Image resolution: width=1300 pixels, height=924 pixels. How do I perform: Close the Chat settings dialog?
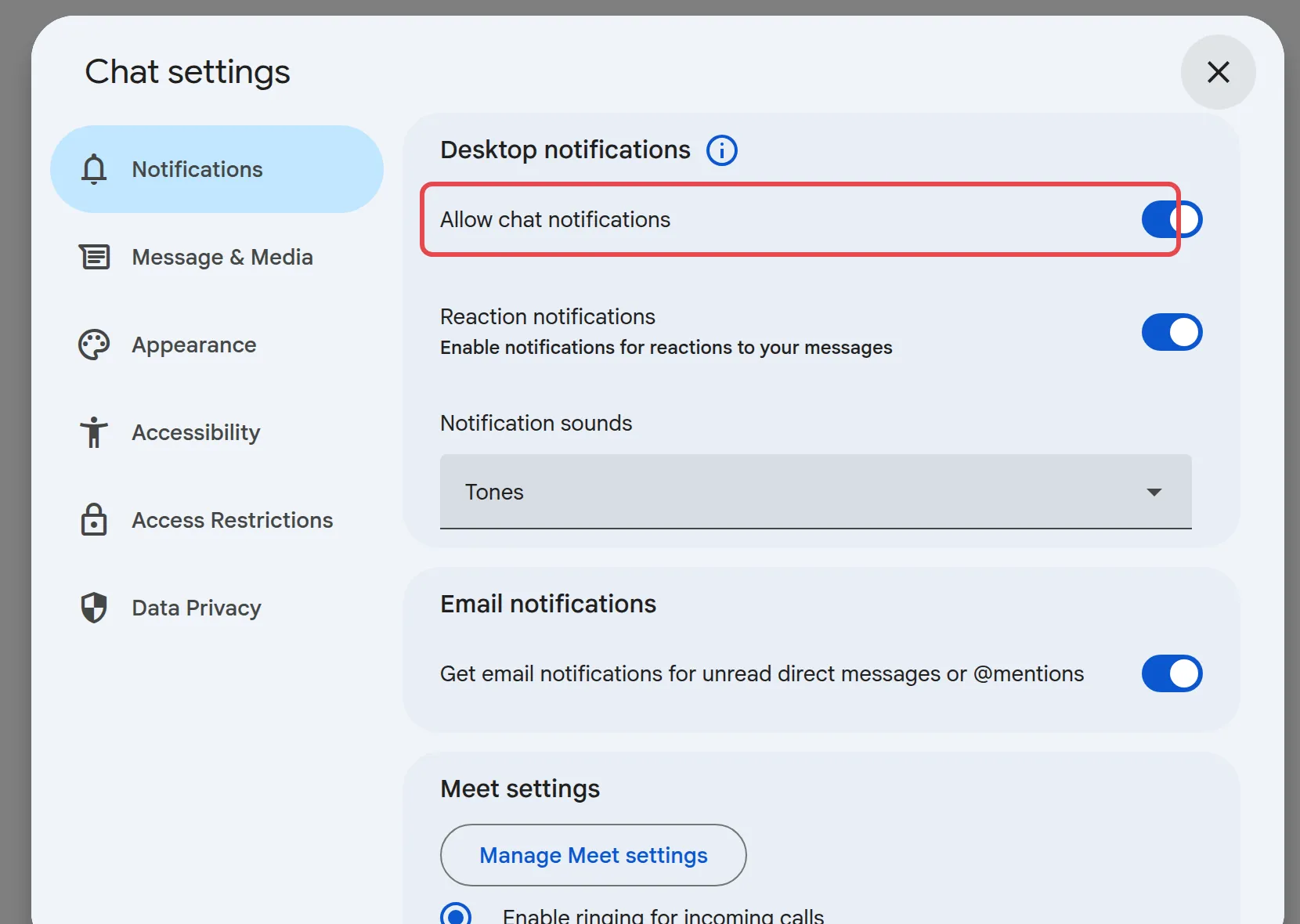[1218, 72]
